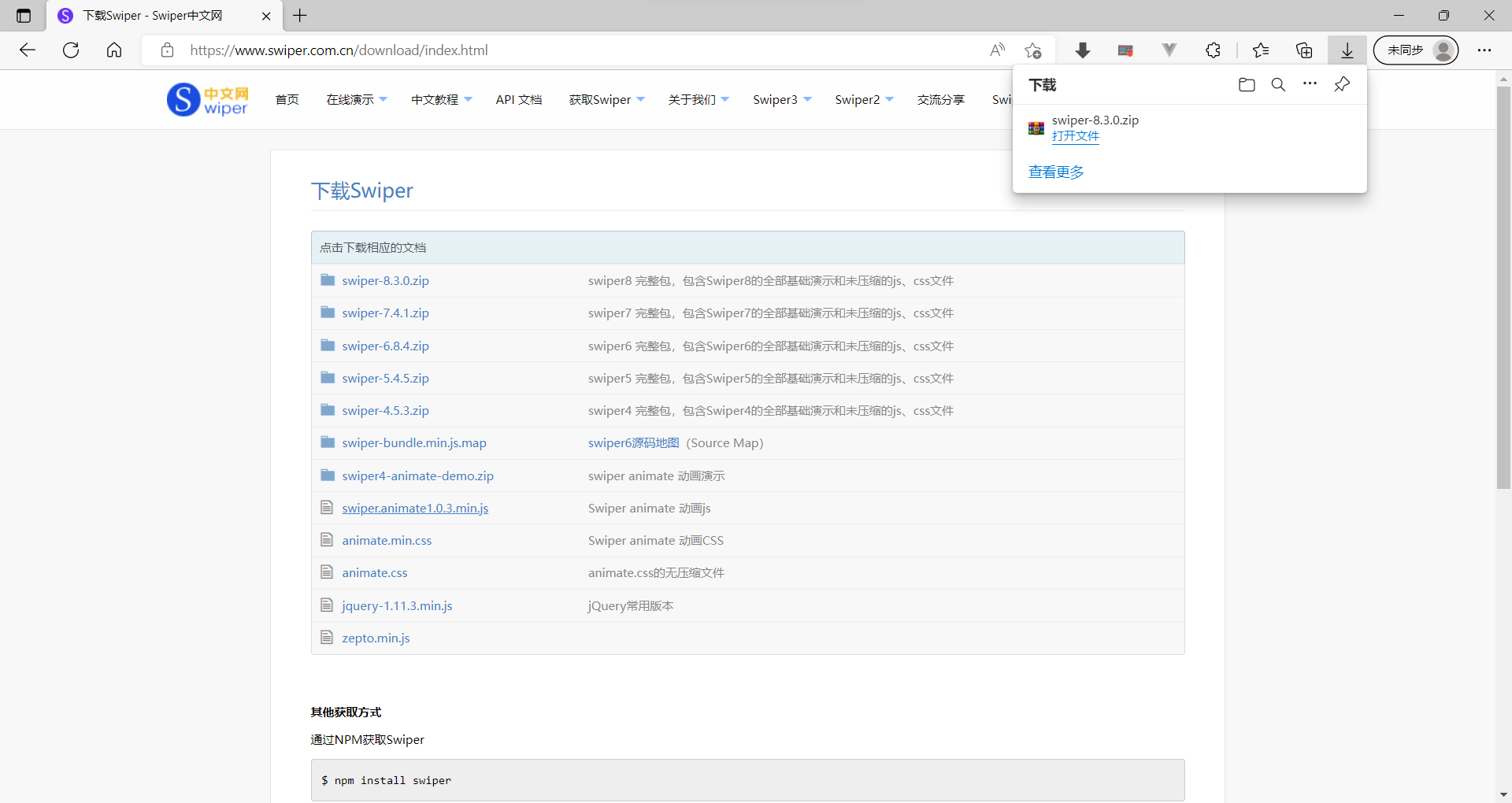This screenshot has width=1512, height=803.
Task: Expand the Swiper3 dropdown
Action: [782, 100]
